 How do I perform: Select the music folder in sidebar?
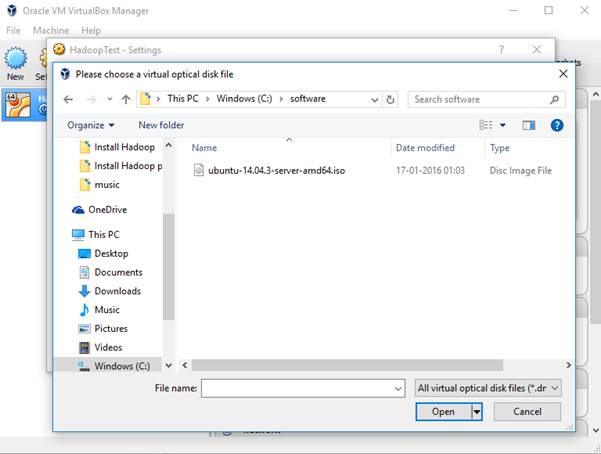pyautogui.click(x=100, y=184)
